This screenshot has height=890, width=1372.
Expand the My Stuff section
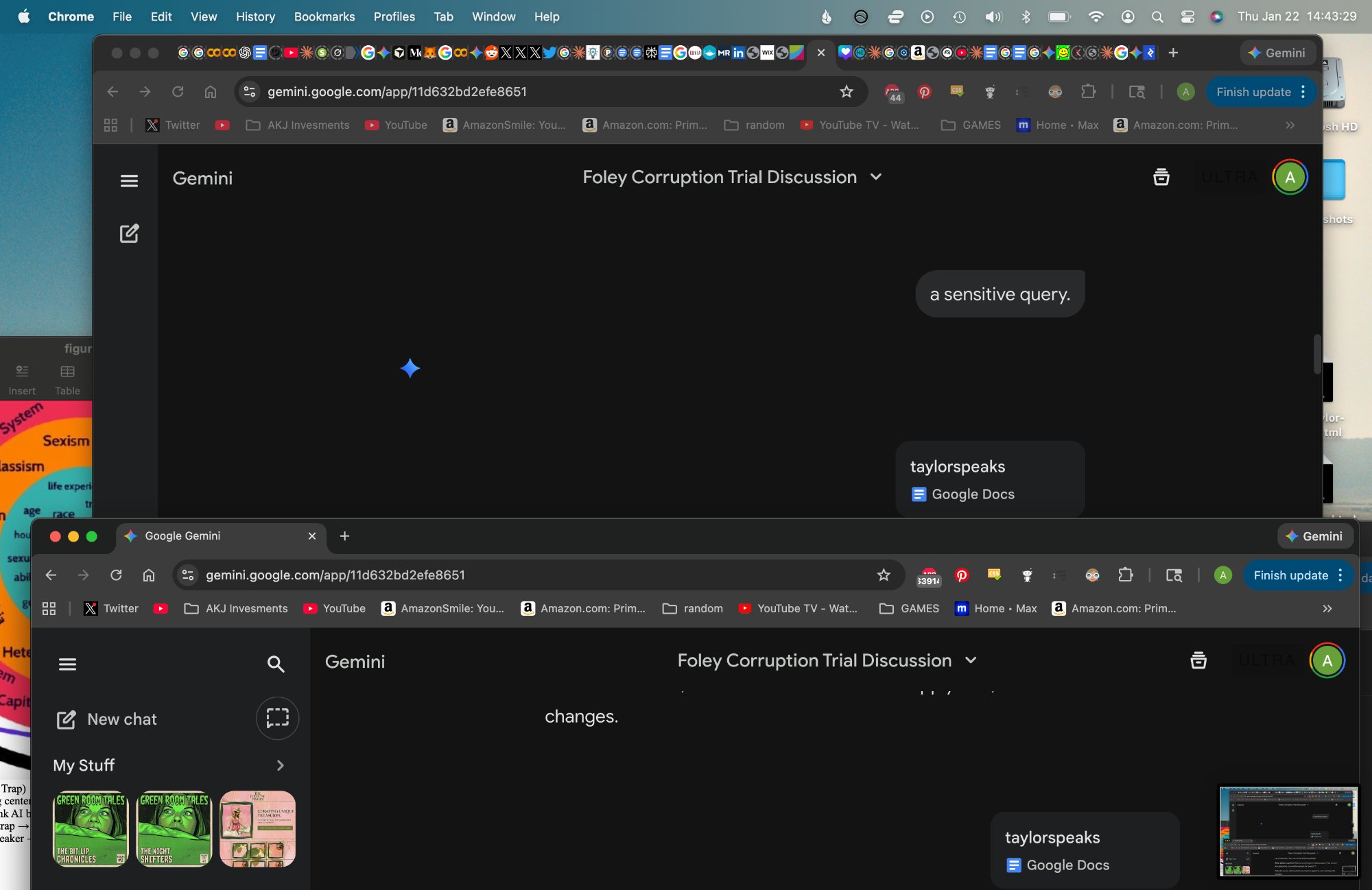tap(280, 765)
